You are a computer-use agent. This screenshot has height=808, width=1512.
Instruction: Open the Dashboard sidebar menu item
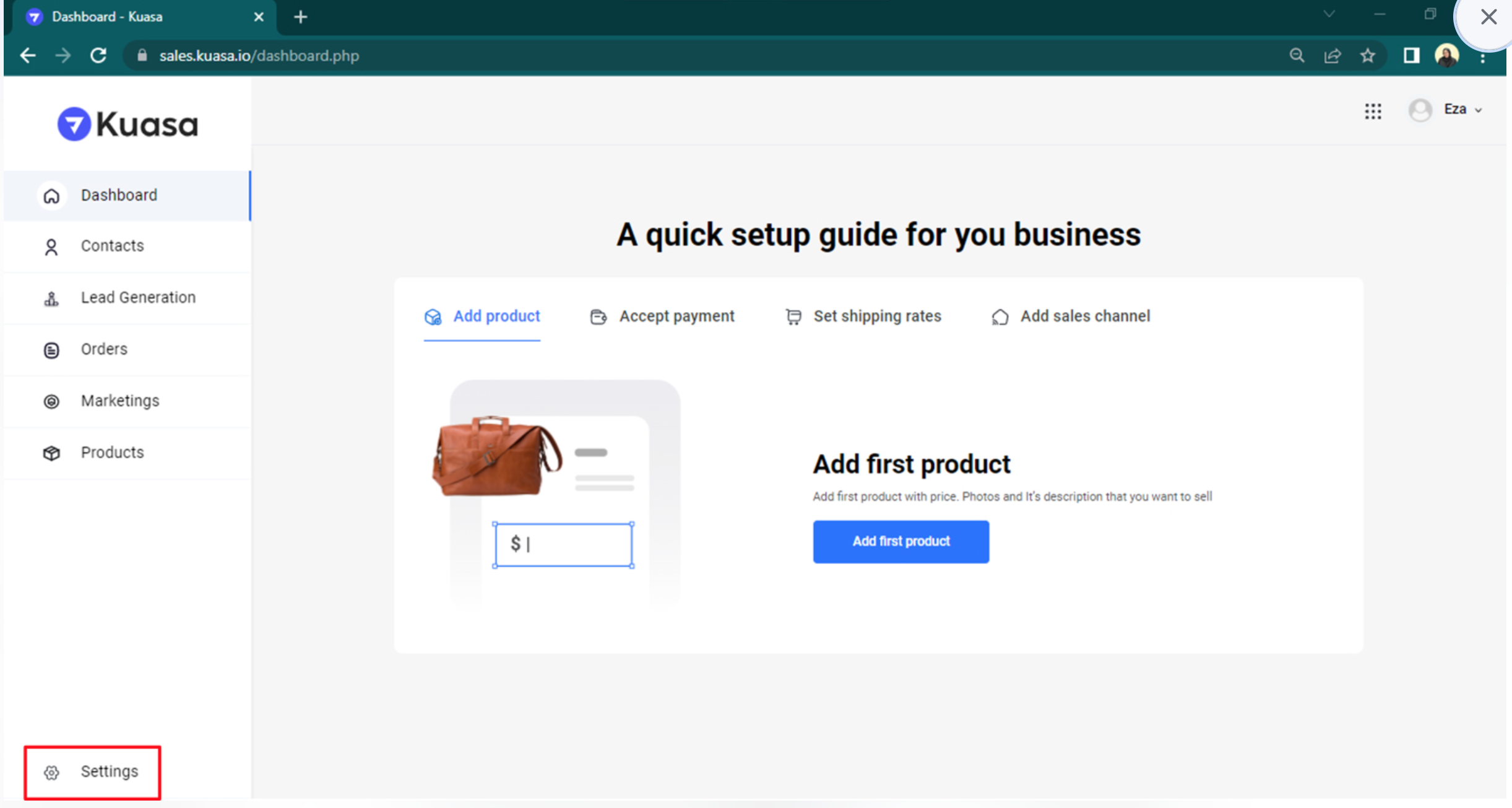pos(127,196)
